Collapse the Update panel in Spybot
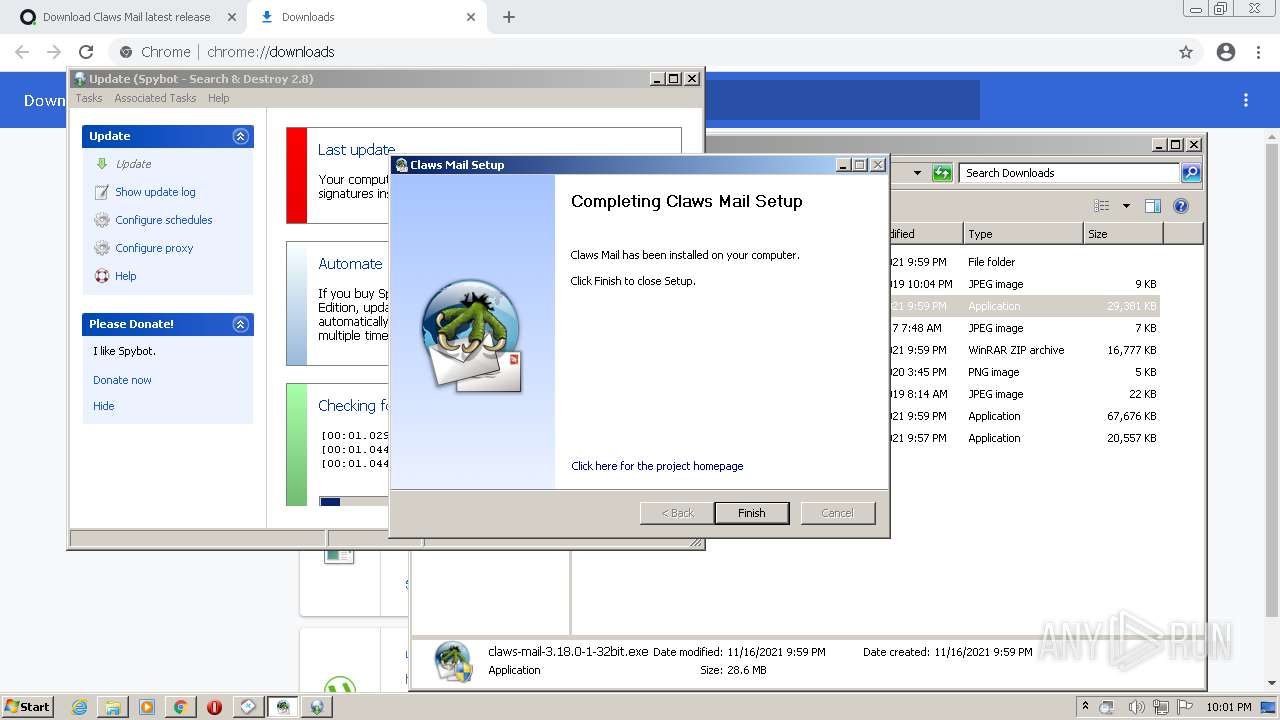 (240, 136)
